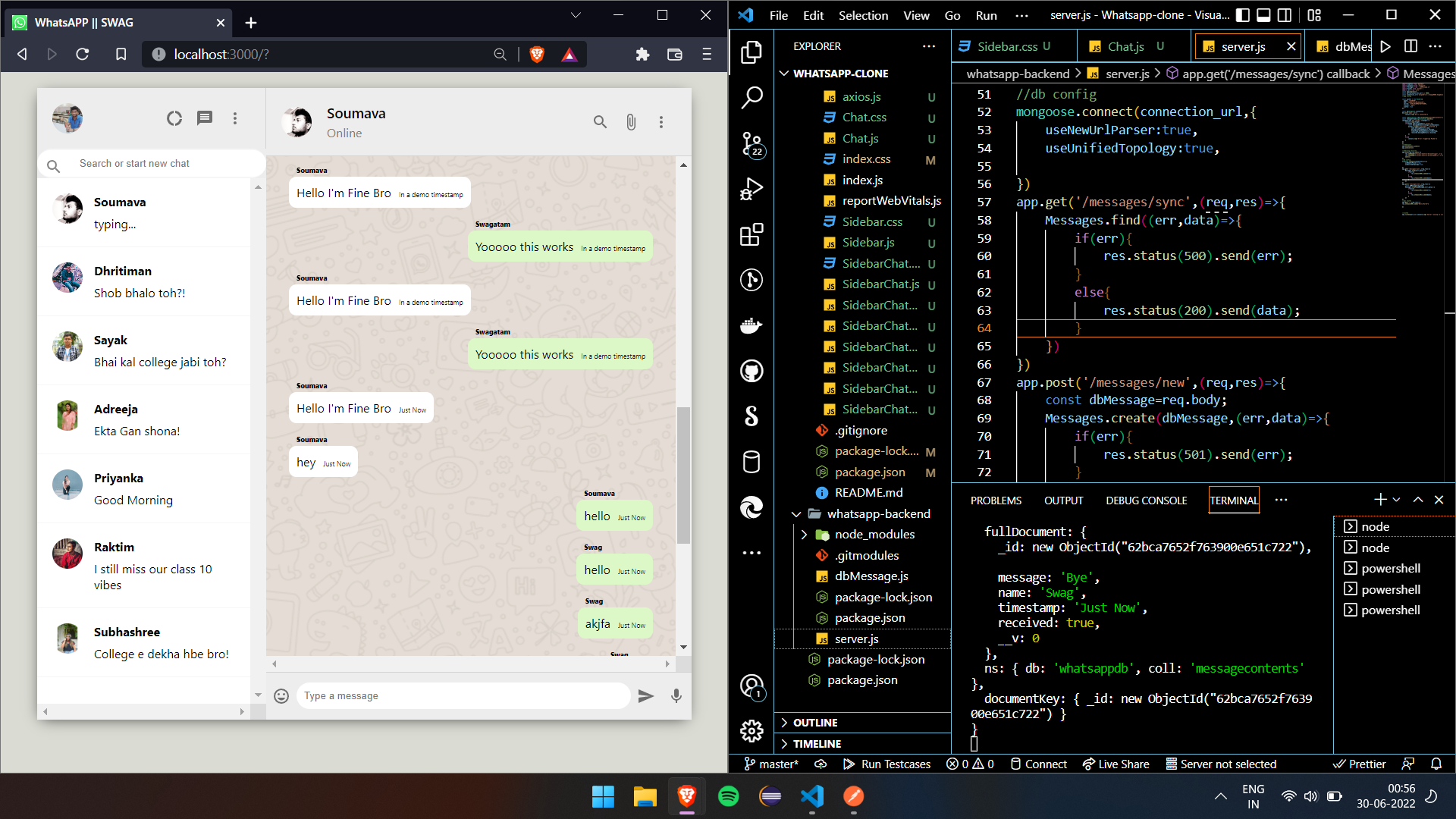The height and width of the screenshot is (819, 1456).
Task: Click the microphone icon to record a voice message
Action: (676, 695)
